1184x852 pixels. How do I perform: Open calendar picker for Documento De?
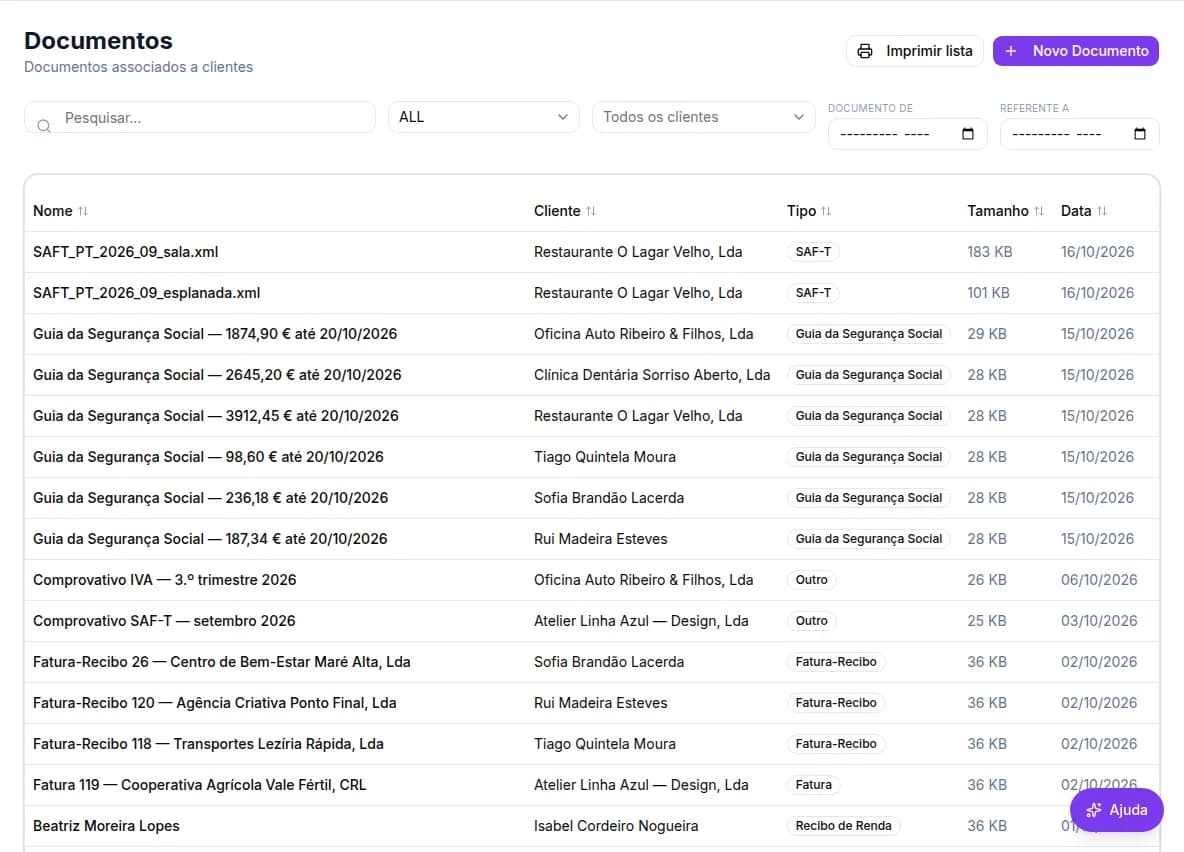click(x=968, y=134)
